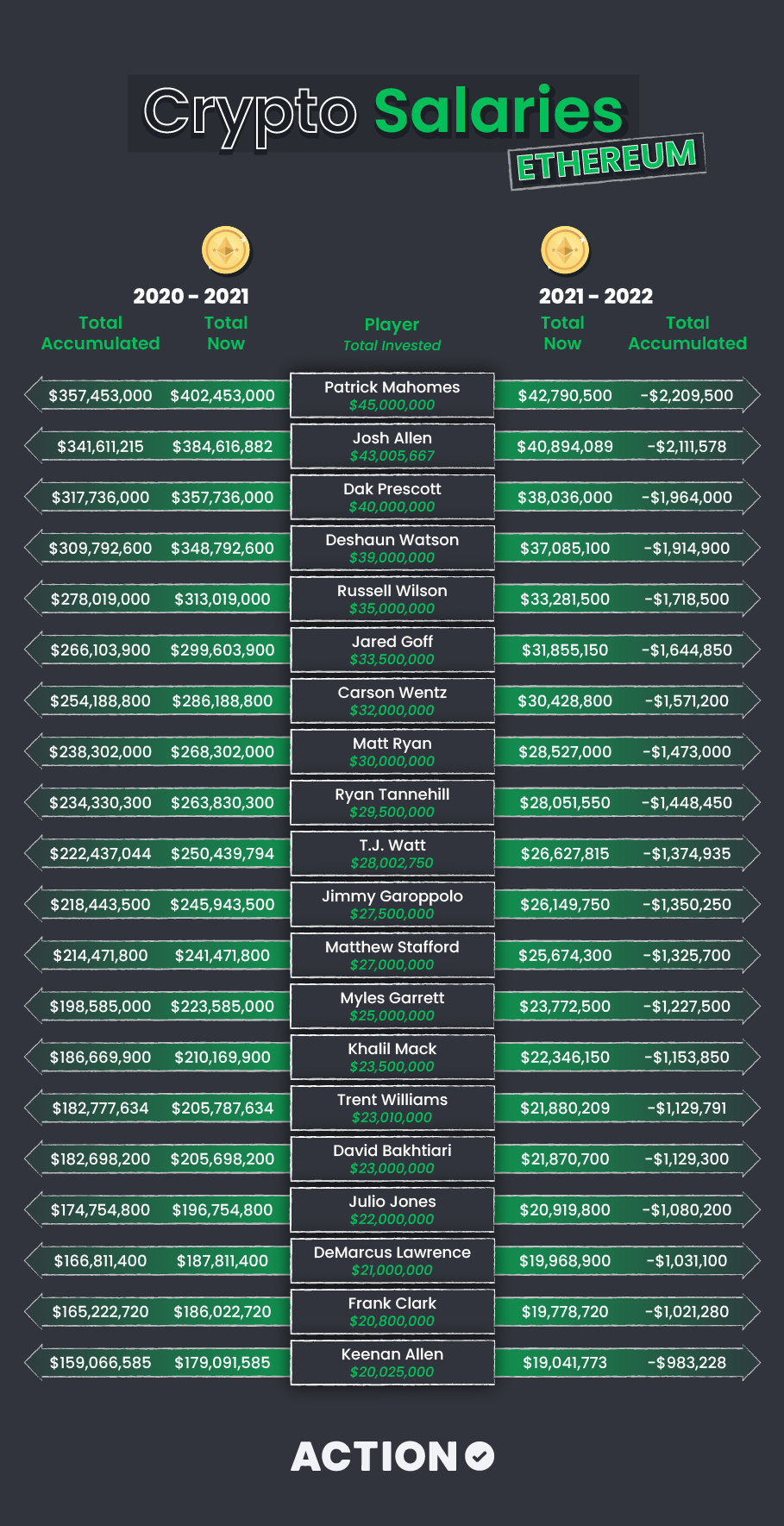784x1526 pixels.
Task: Select the DeMarcus Lawrence player box
Action: (392, 1260)
